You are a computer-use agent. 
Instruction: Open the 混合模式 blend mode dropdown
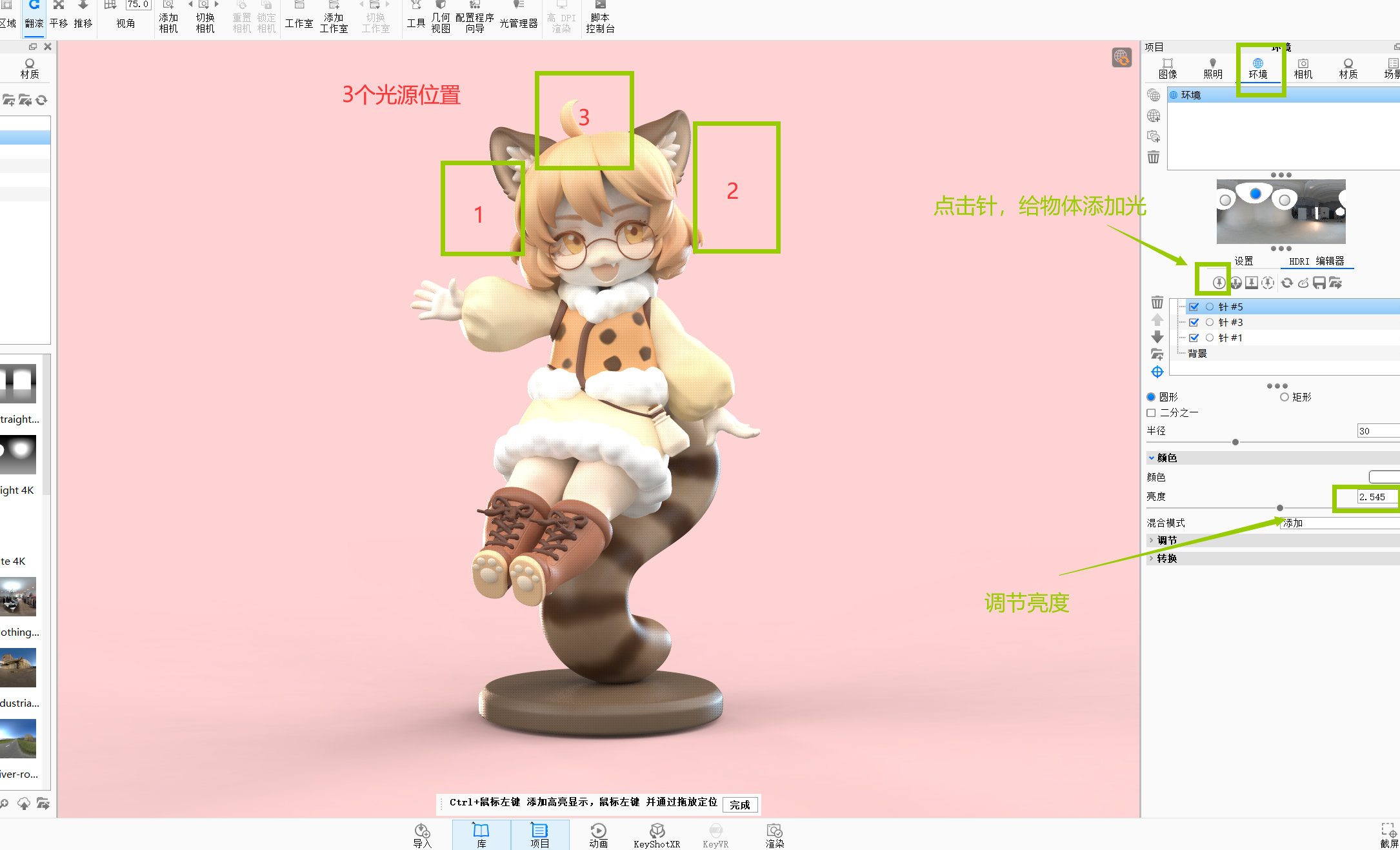1339,523
